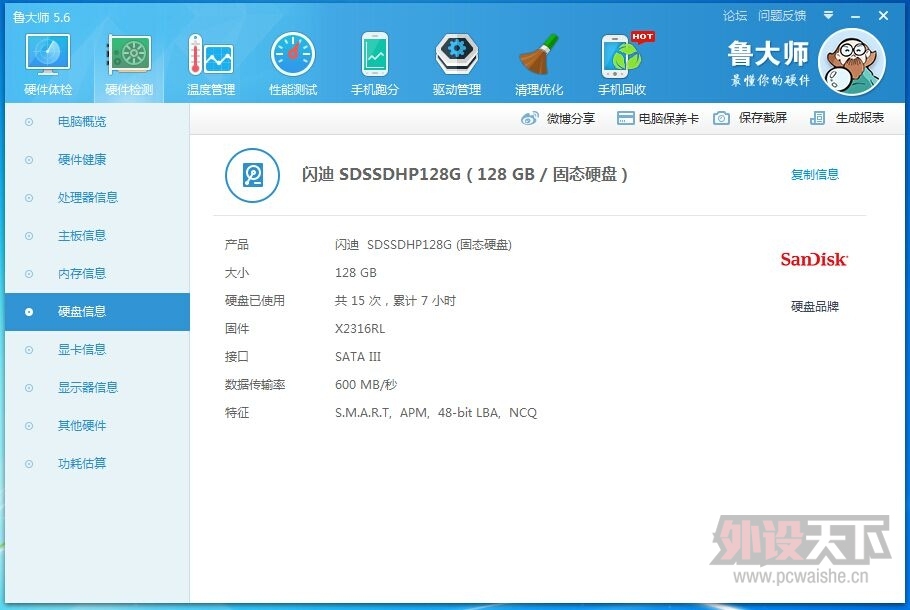Select 主板信息 in sidebar
This screenshot has width=910, height=610.
click(97, 236)
